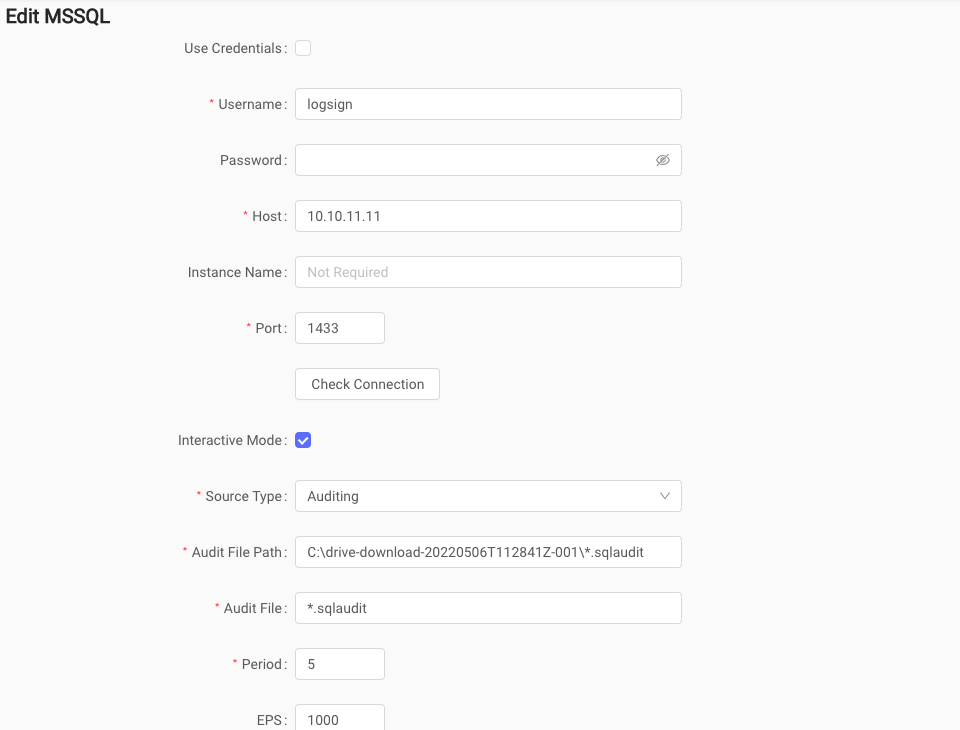Image resolution: width=960 pixels, height=730 pixels.
Task: Click the Instance Name label
Action: pyautogui.click(x=238, y=272)
